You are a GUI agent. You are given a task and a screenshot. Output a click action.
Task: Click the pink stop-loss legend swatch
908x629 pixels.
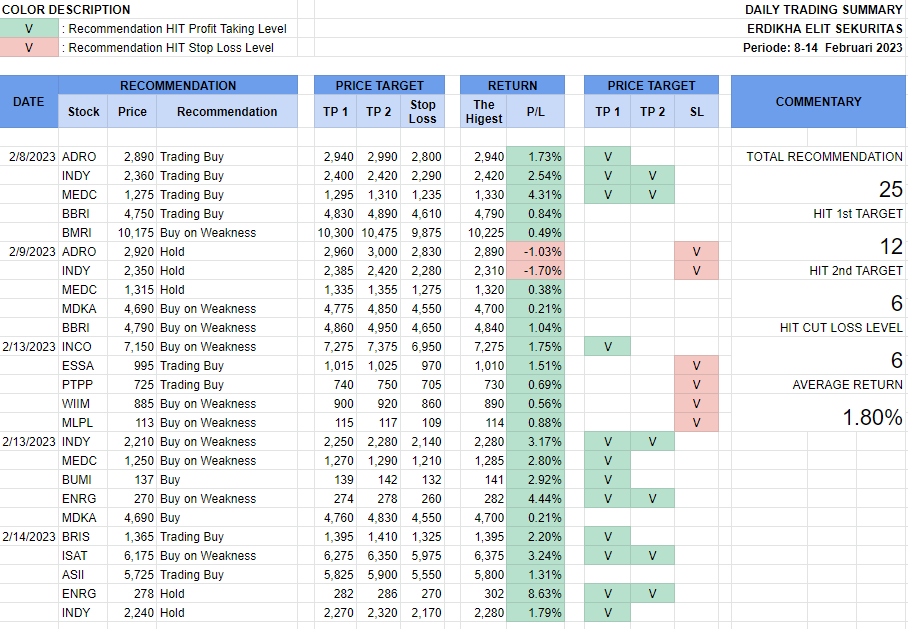[29, 47]
